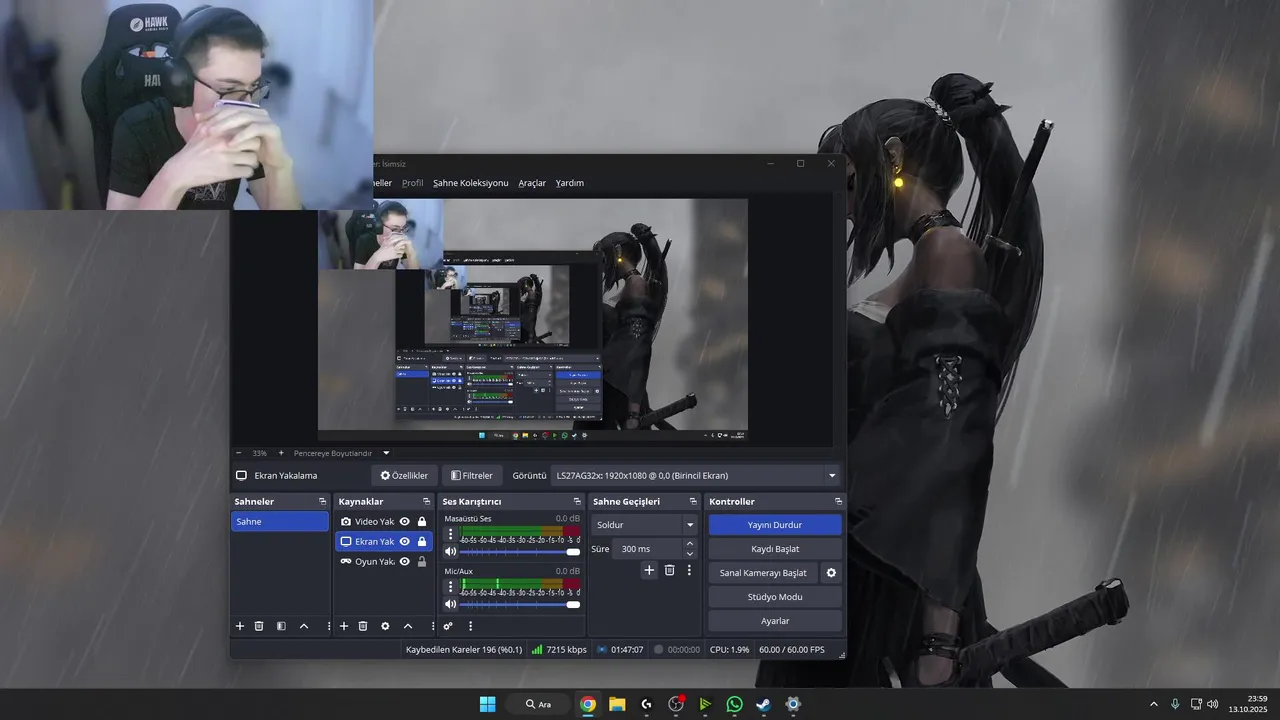
Task: Remove scene transition with trash icon
Action: click(670, 570)
